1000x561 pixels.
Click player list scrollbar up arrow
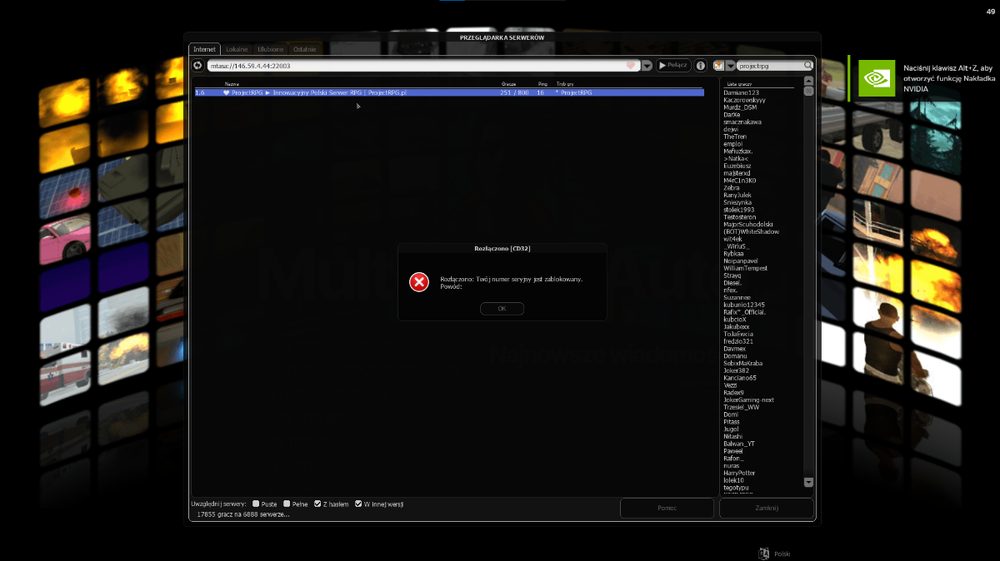pos(809,81)
